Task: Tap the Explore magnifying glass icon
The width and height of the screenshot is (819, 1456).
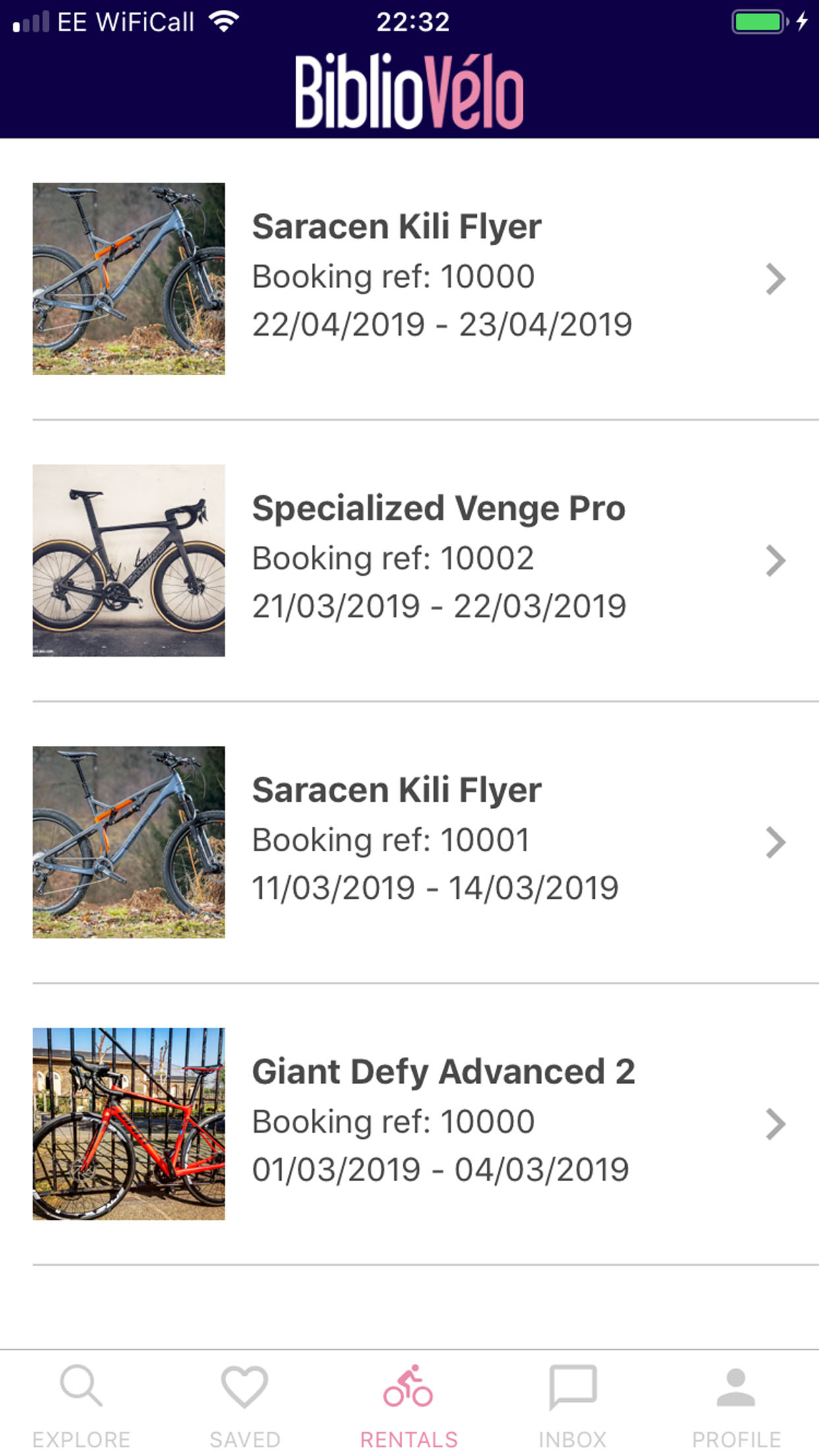Action: click(x=81, y=1386)
